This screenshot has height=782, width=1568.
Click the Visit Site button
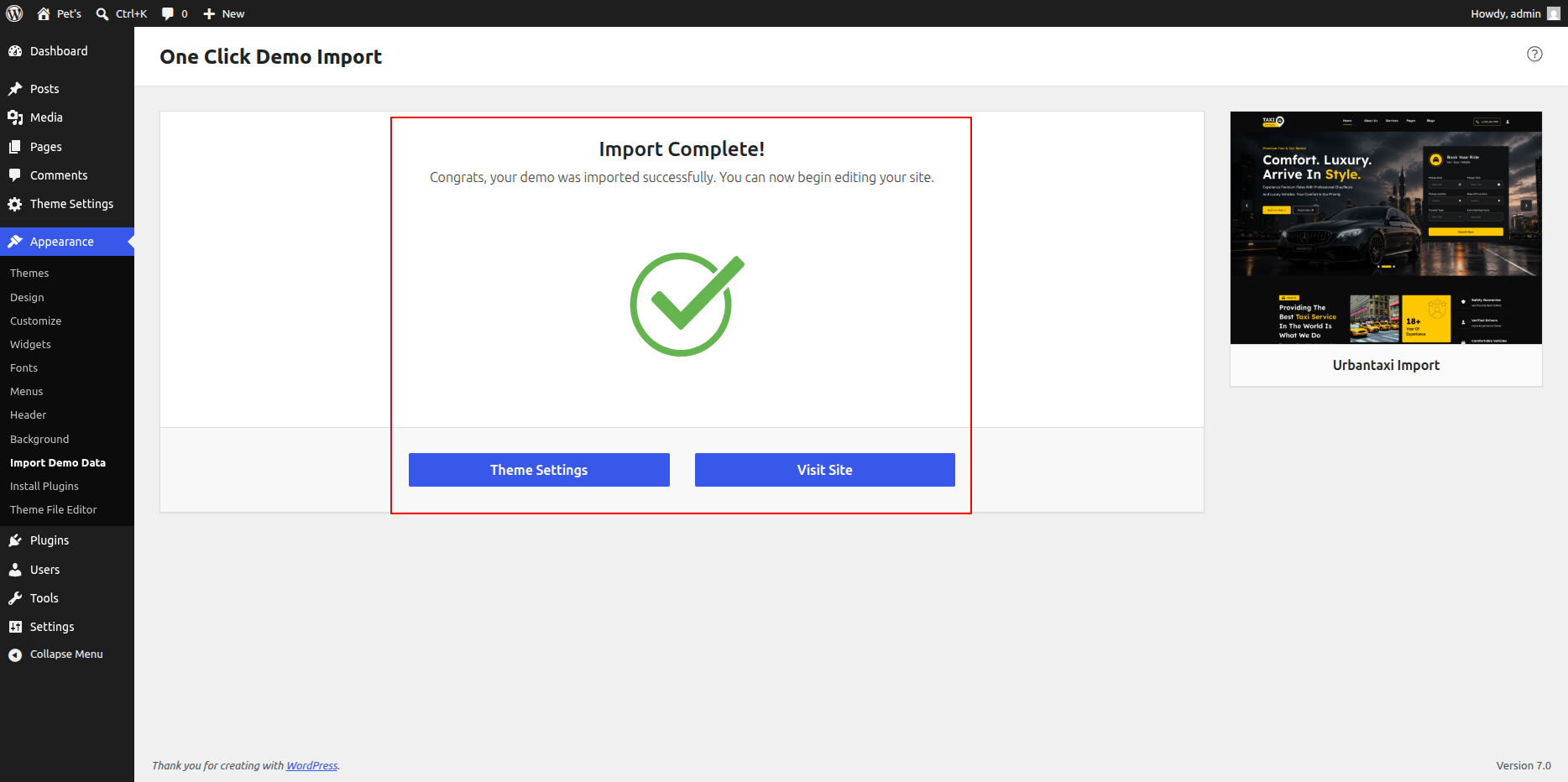[x=825, y=470]
